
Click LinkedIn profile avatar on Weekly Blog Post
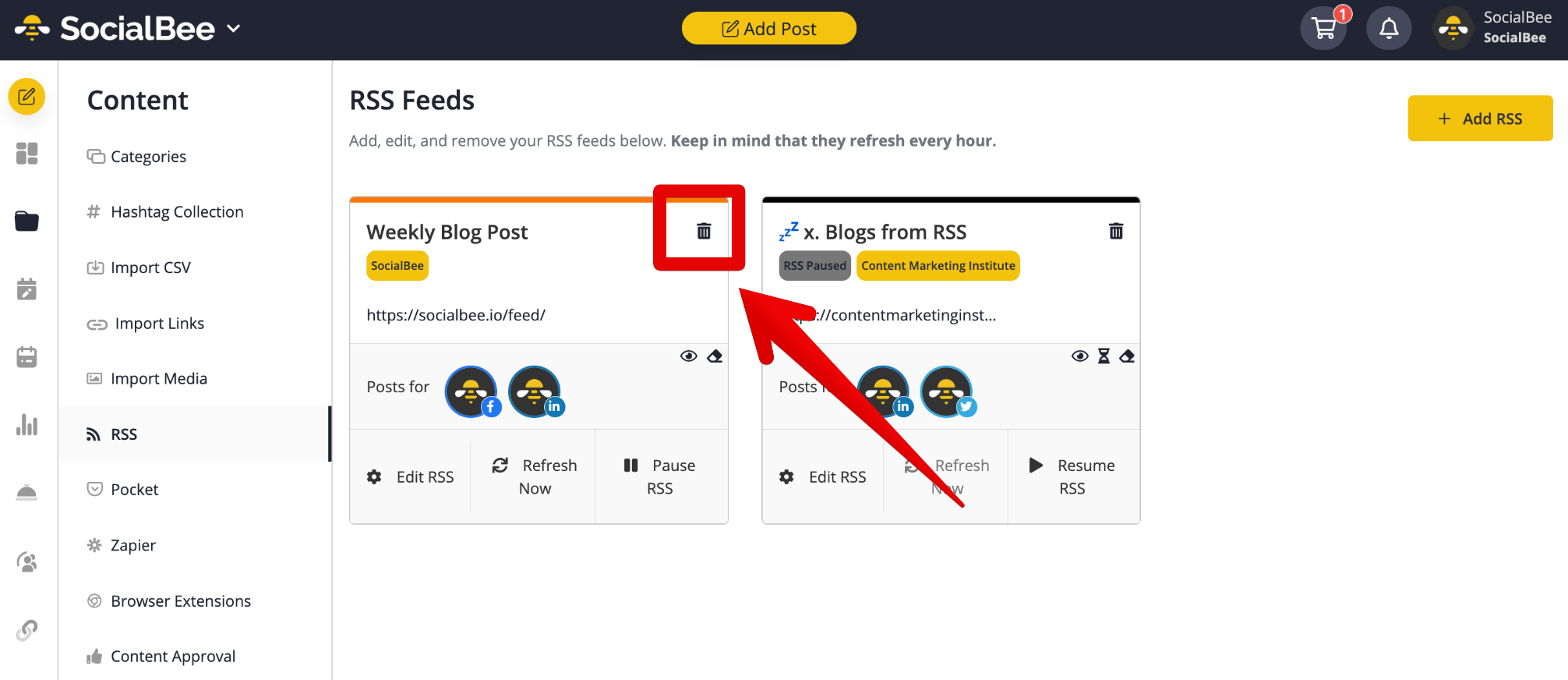point(536,392)
